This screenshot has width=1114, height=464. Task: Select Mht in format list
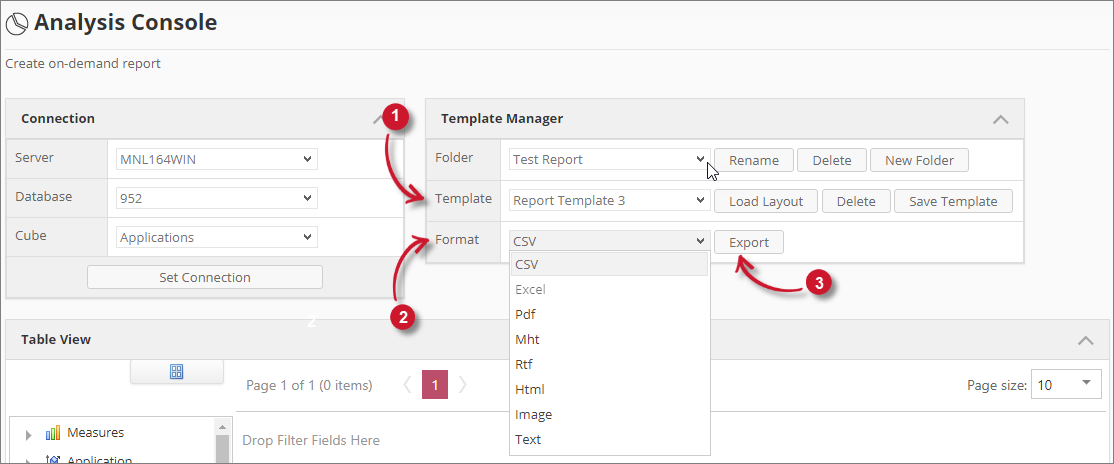[x=610, y=339]
